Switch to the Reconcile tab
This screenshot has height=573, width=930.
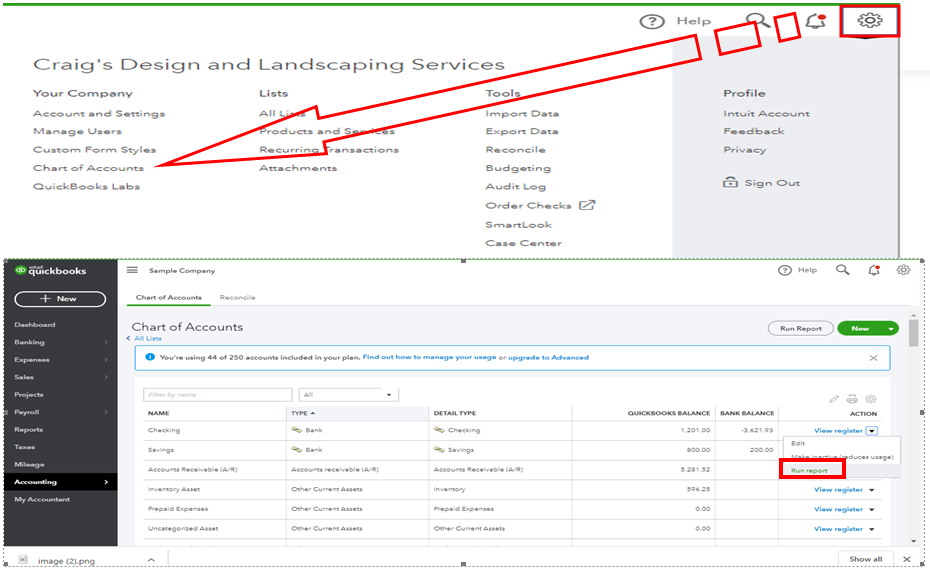237,298
